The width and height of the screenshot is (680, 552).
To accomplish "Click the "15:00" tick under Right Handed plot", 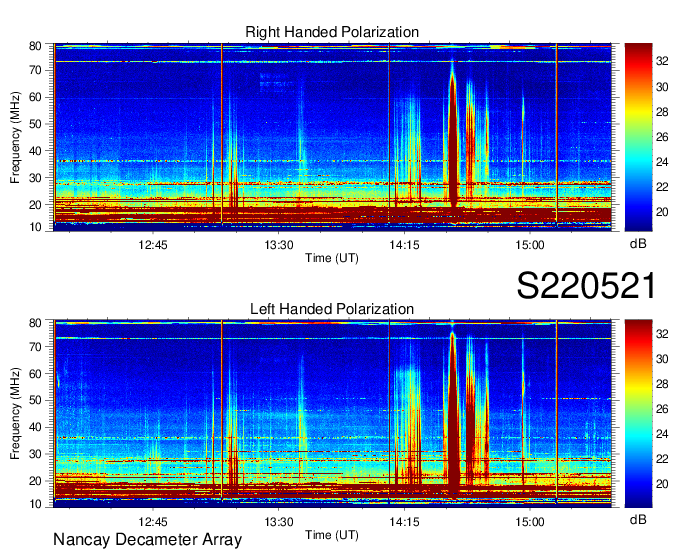I will pos(530,245).
